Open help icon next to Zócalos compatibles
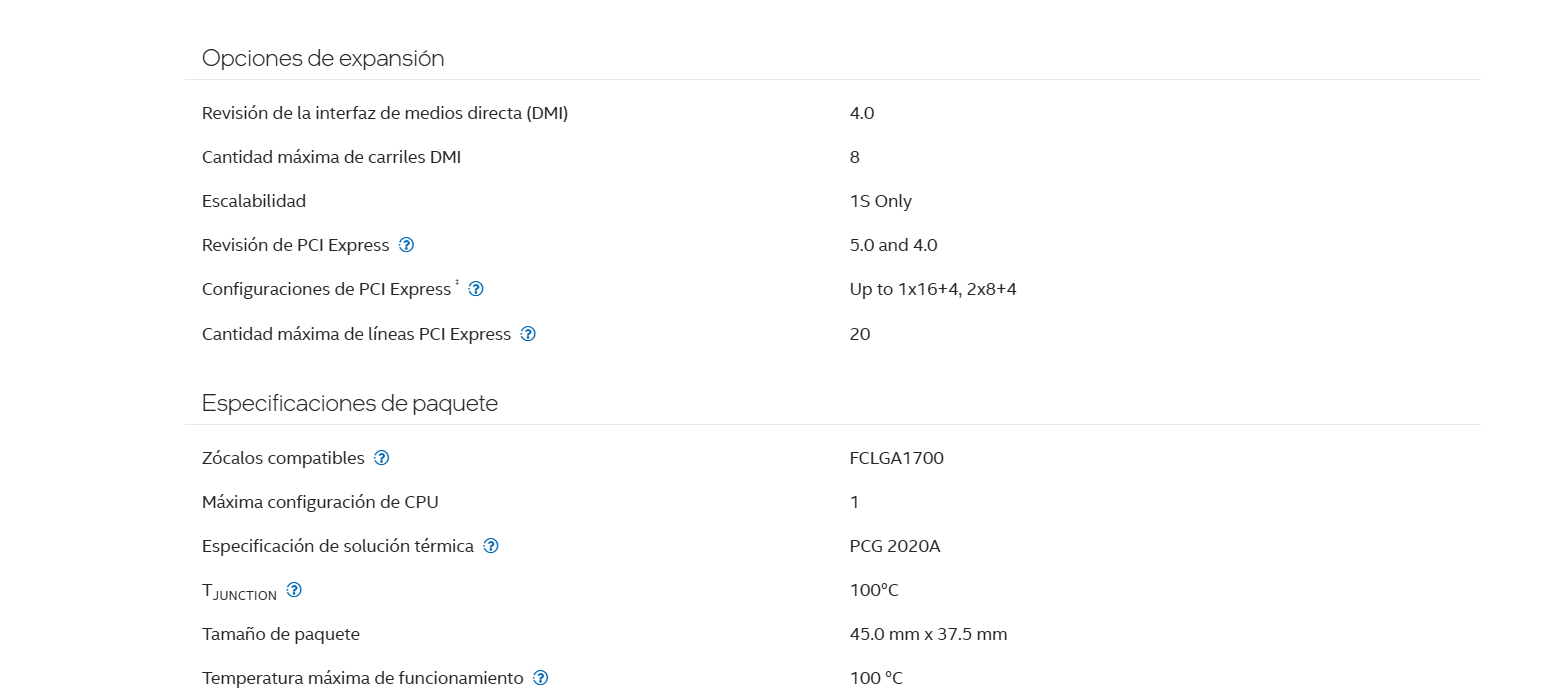This screenshot has height=692, width=1559. tap(381, 458)
